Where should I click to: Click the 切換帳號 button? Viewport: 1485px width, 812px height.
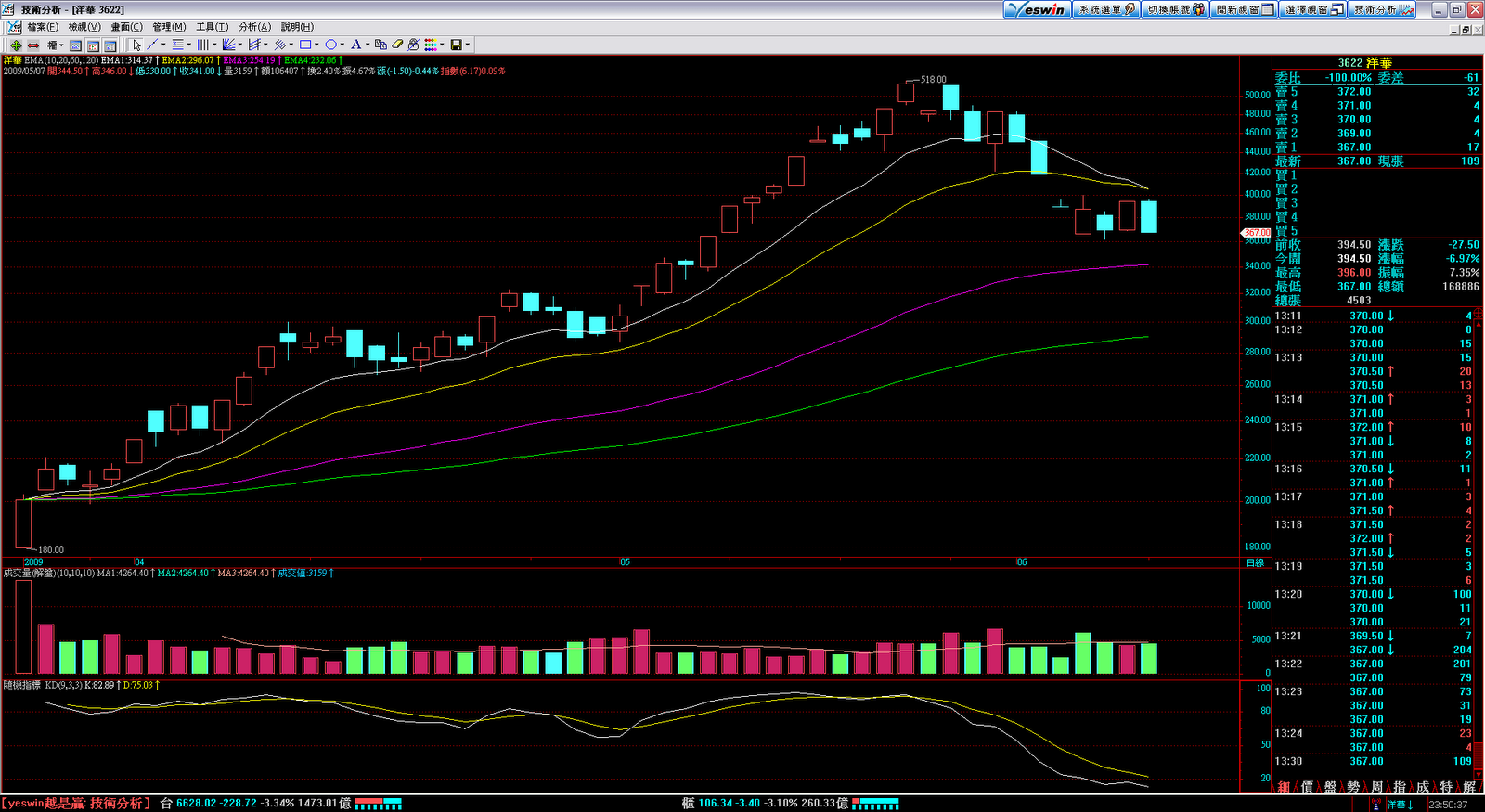pyautogui.click(x=1175, y=9)
